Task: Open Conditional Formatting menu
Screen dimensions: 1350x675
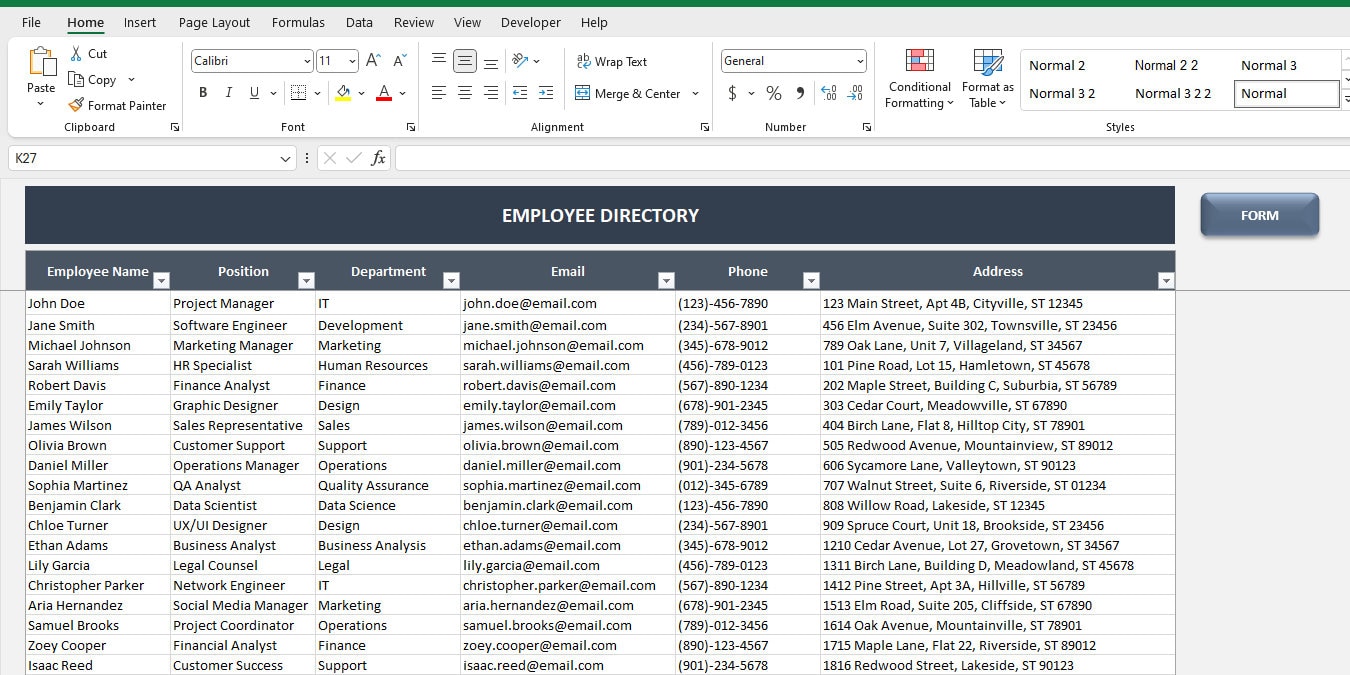Action: (920, 79)
